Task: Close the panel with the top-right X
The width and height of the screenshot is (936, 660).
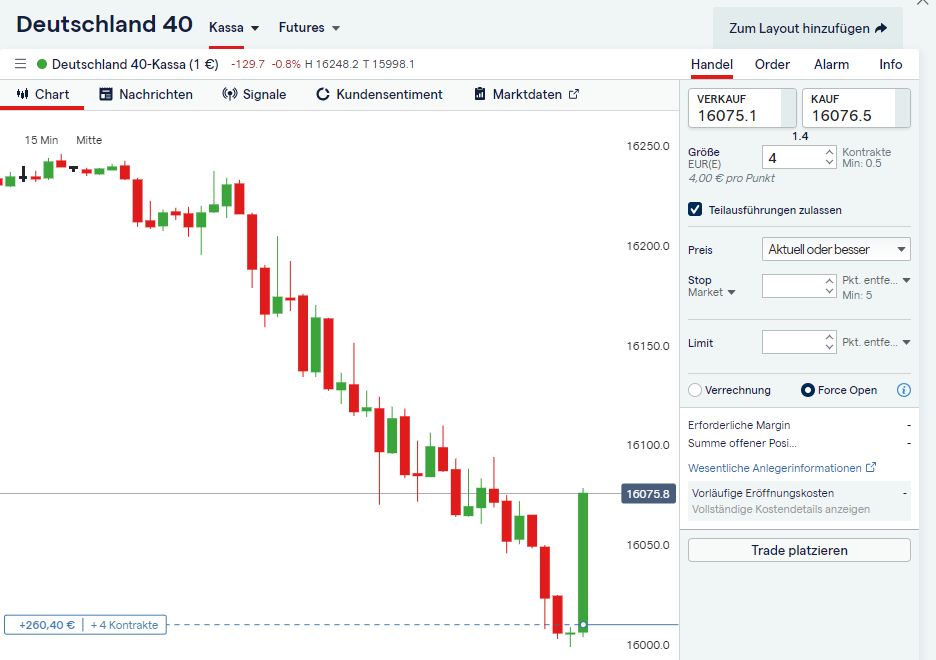Action: tap(923, 2)
